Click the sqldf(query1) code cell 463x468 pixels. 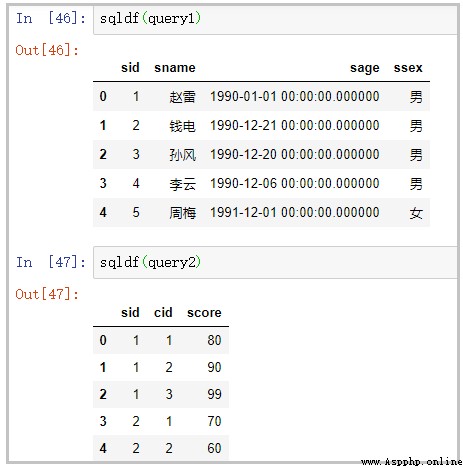tap(275, 19)
